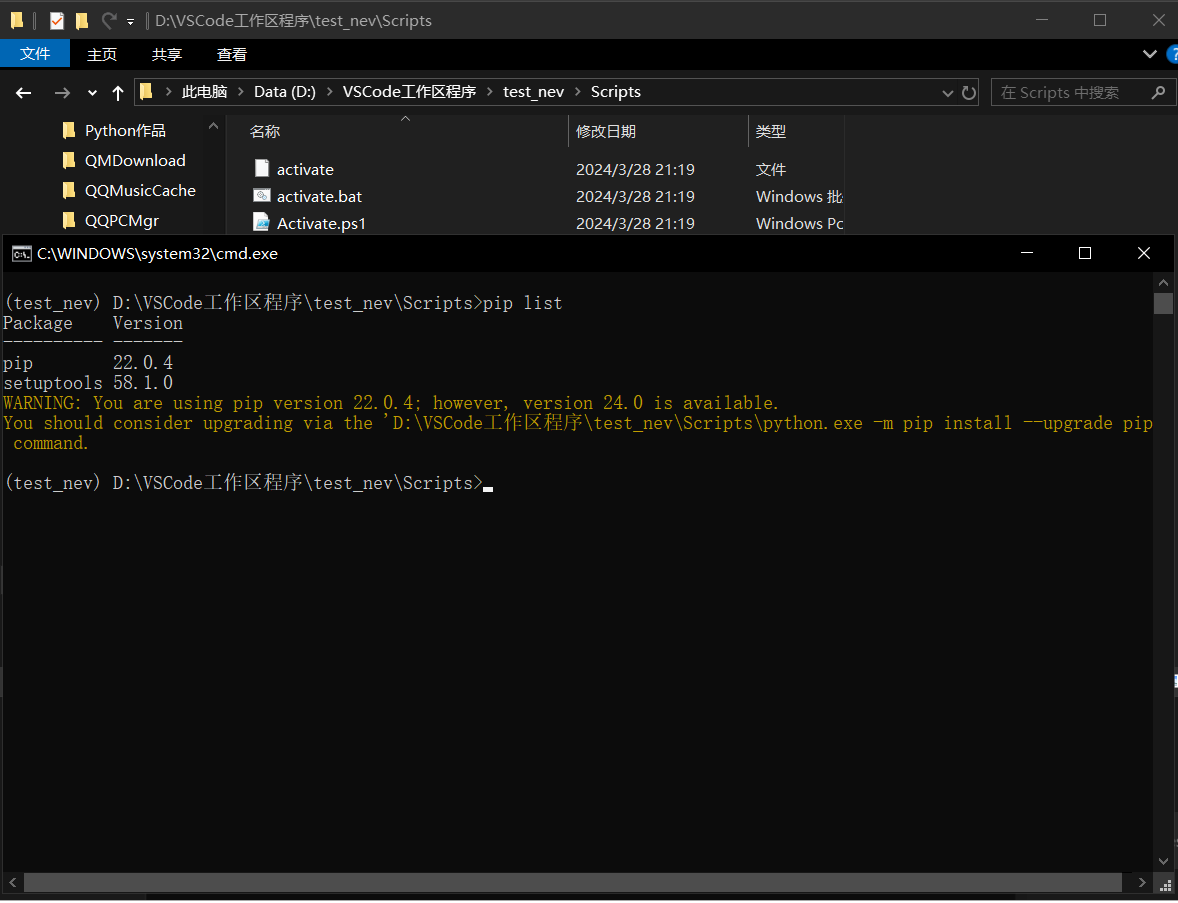Click the cmd horizontal scroll left arrow
The height and width of the screenshot is (903, 1178).
pos(11,883)
